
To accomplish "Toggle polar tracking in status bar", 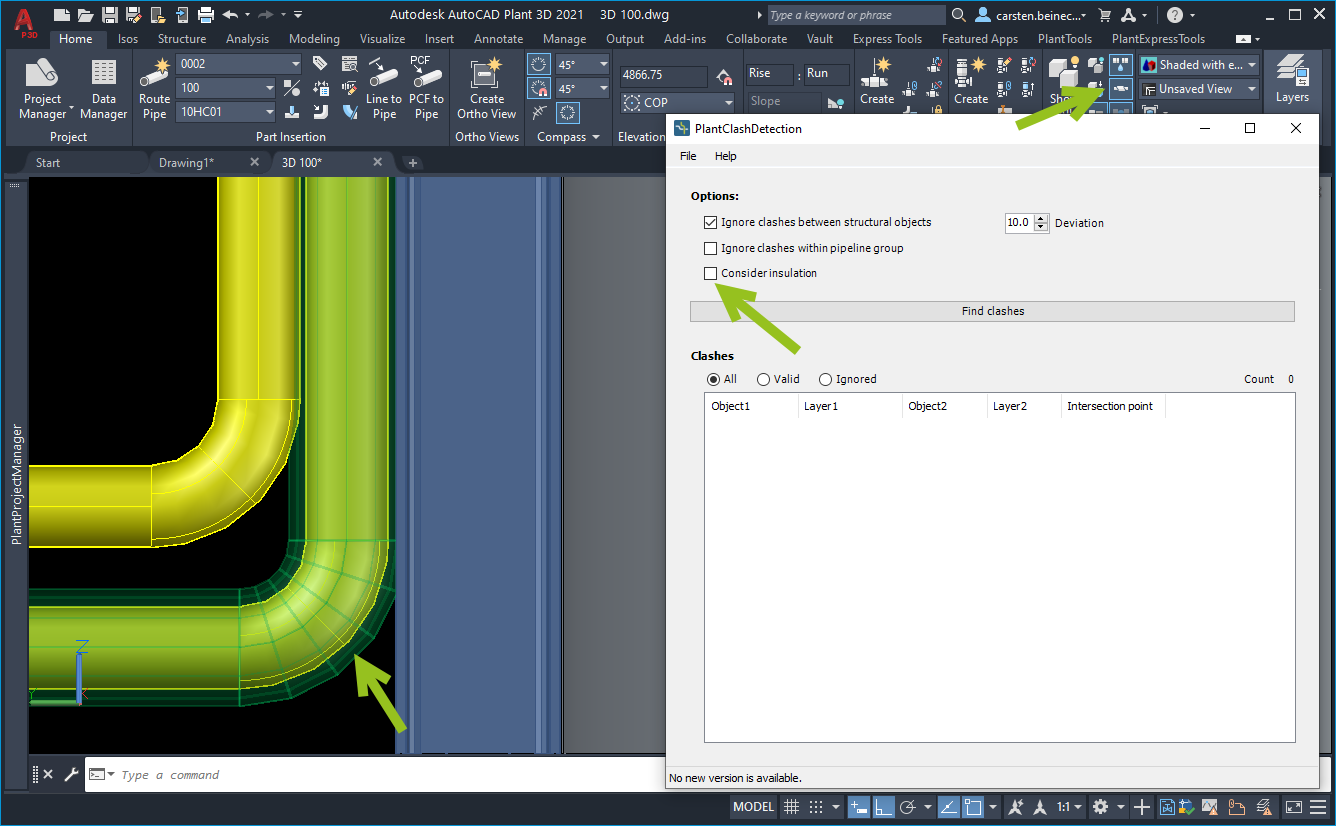I will click(908, 807).
